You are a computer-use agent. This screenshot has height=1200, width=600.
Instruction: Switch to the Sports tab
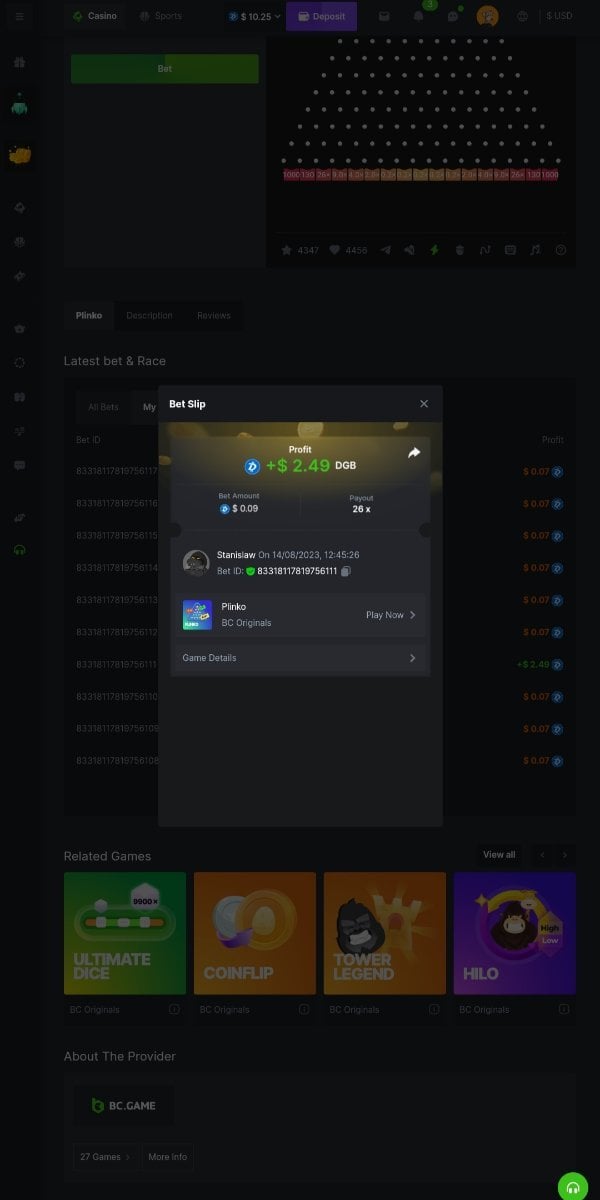coord(160,16)
